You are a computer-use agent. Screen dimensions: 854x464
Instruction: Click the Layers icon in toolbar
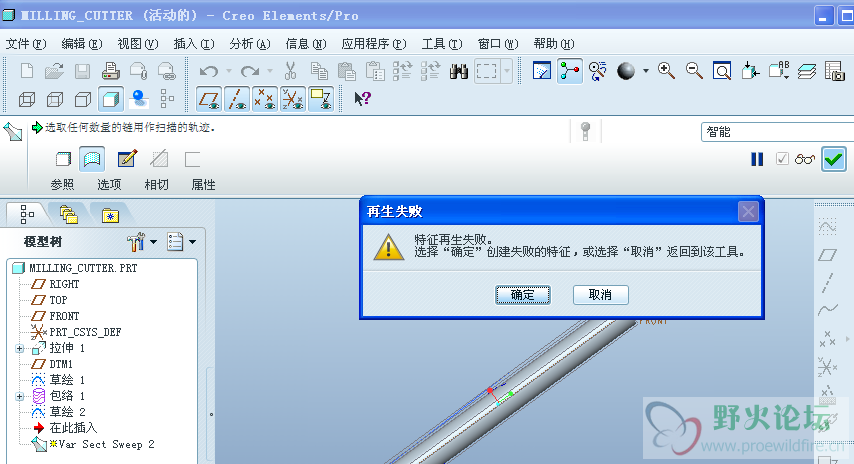[807, 71]
